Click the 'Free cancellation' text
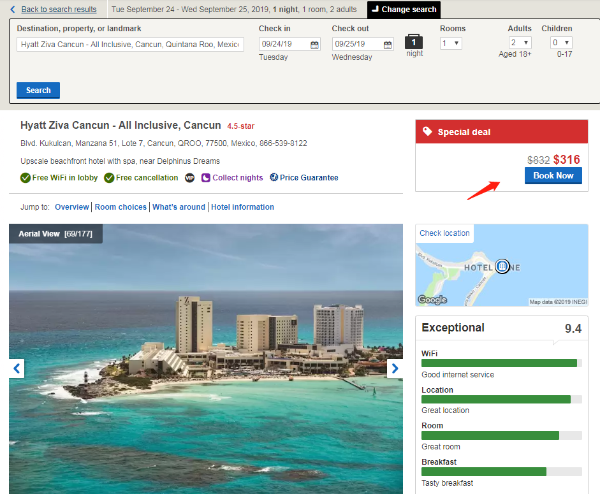This screenshot has width=600, height=494. pos(147,178)
